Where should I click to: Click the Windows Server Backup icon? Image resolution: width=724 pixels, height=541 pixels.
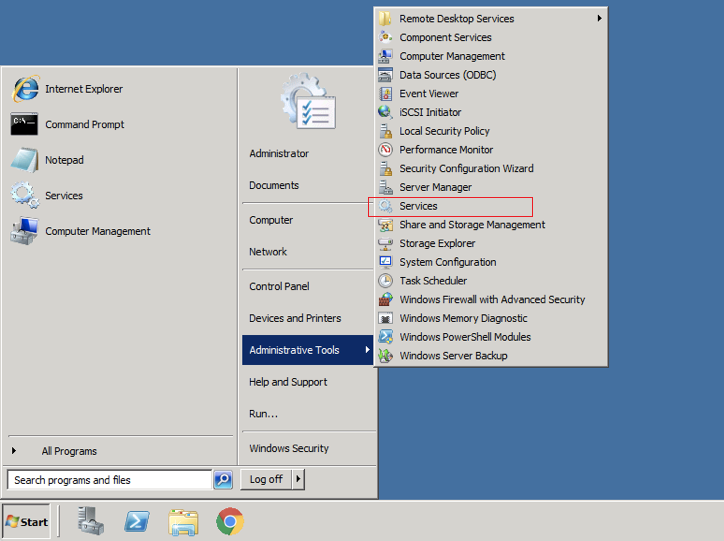[x=385, y=355]
